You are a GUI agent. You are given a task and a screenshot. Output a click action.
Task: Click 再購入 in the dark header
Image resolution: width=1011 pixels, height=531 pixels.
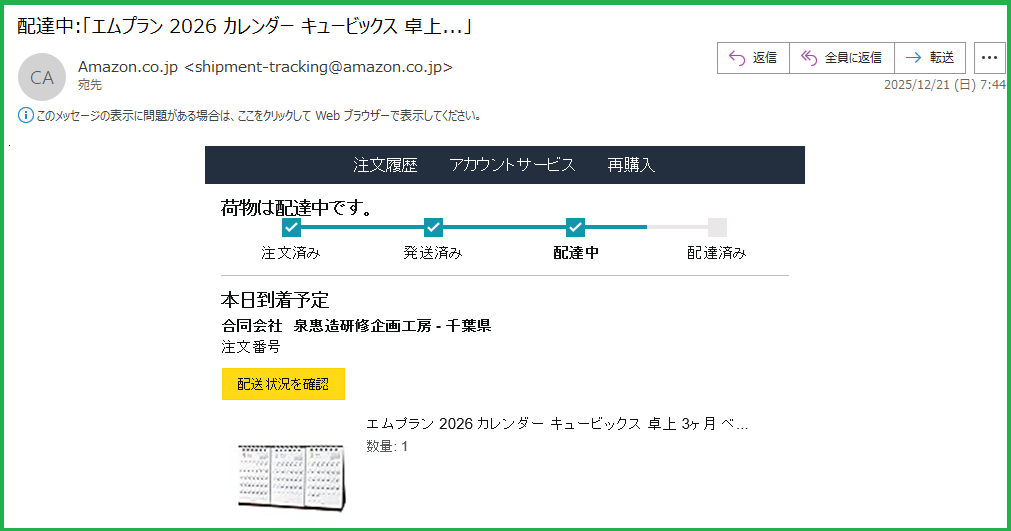[631, 165]
